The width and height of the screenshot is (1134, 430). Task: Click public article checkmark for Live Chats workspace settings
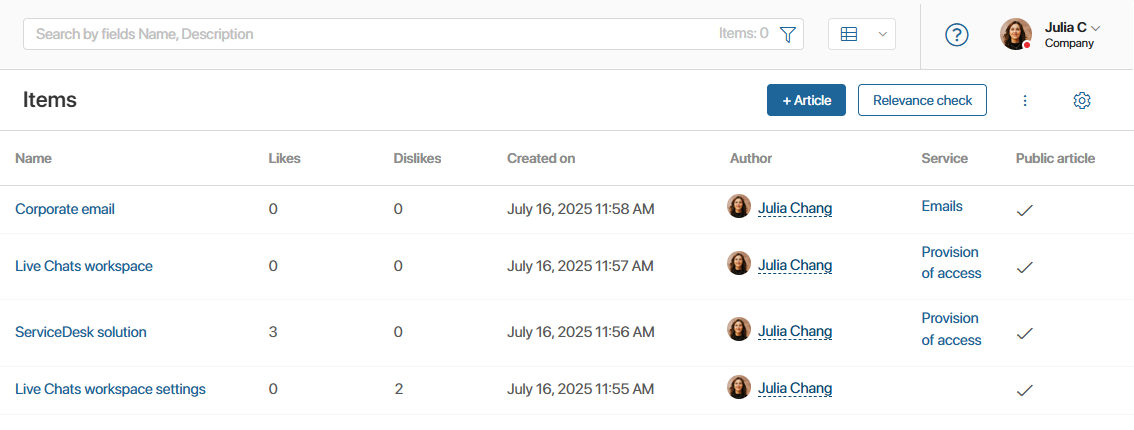pos(1024,390)
